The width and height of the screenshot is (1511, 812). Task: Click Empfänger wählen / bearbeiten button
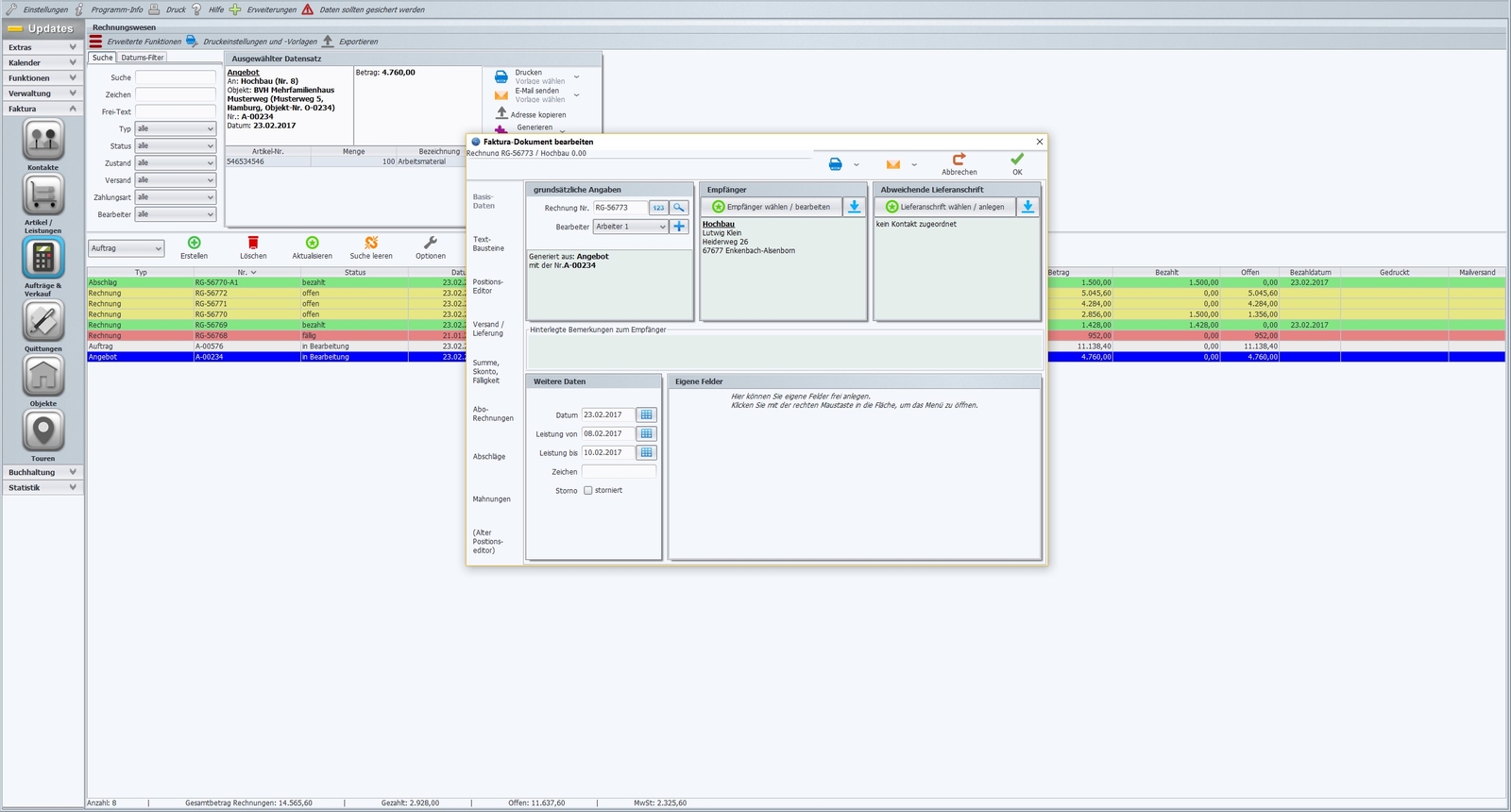(772, 207)
